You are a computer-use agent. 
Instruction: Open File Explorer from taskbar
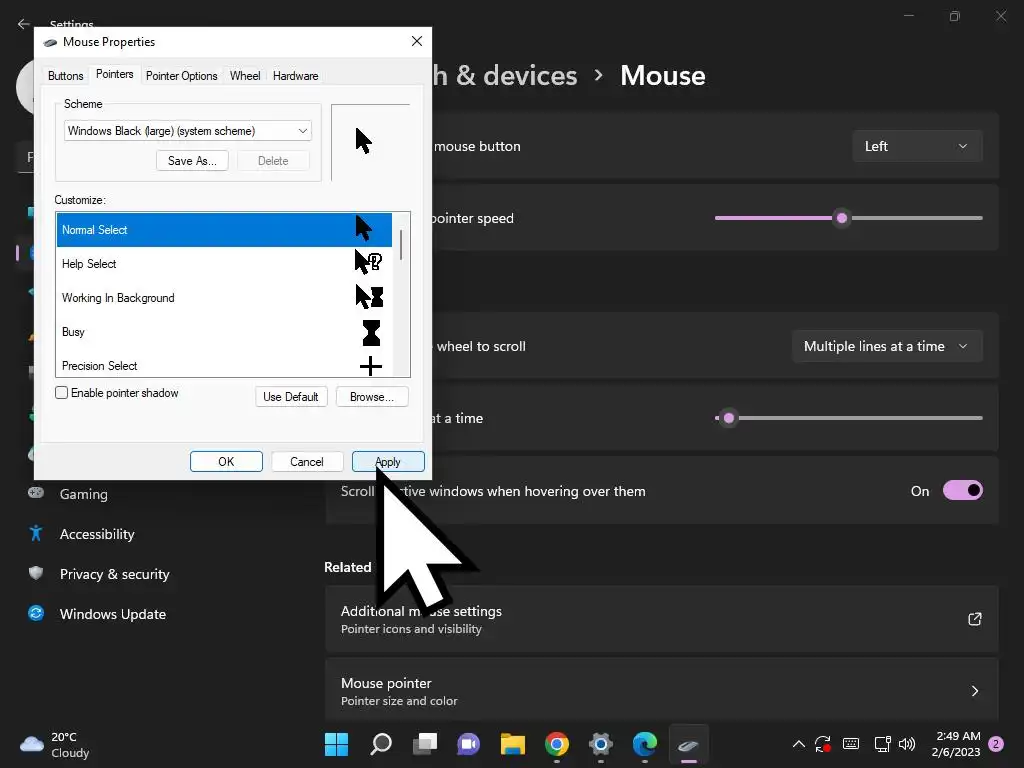pos(513,744)
